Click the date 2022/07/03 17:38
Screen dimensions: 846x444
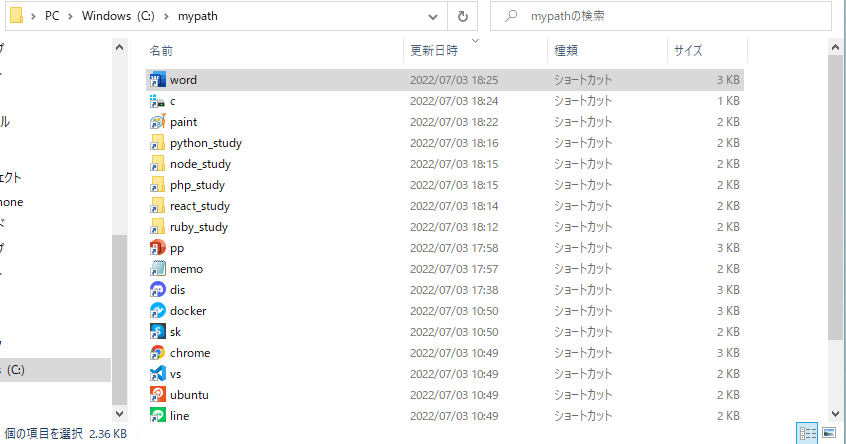point(454,290)
